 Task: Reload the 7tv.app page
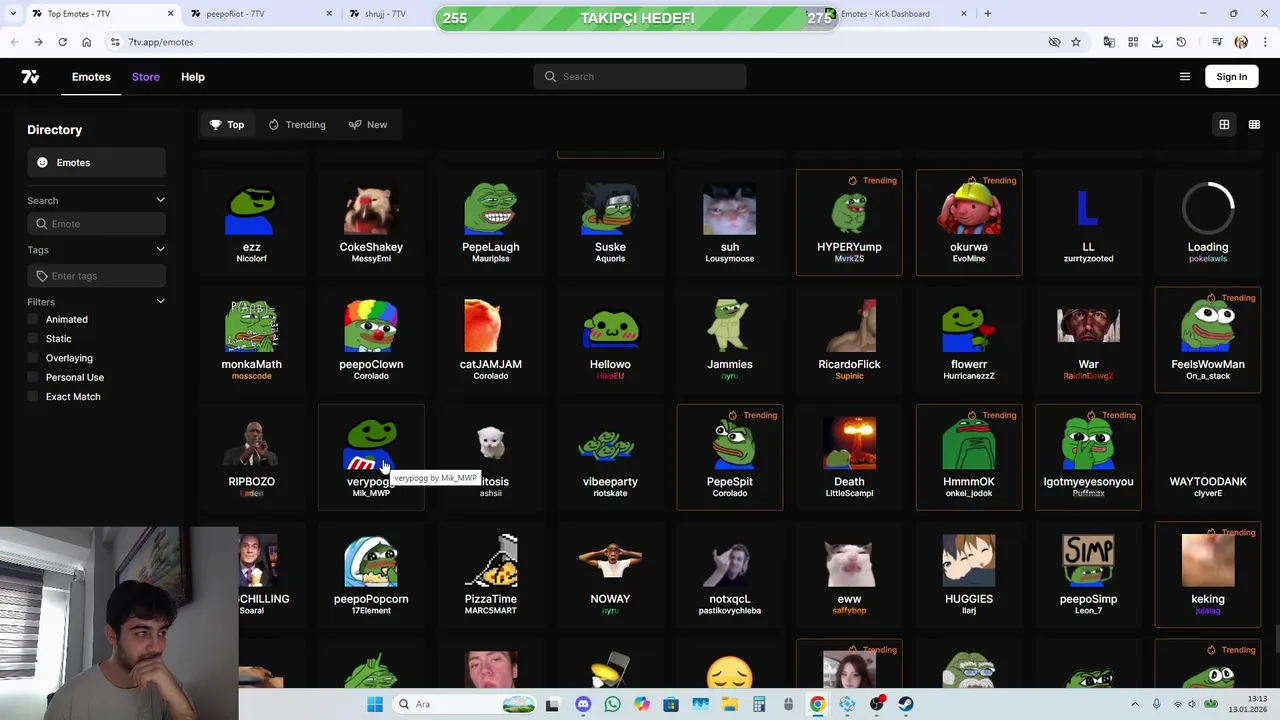62,42
